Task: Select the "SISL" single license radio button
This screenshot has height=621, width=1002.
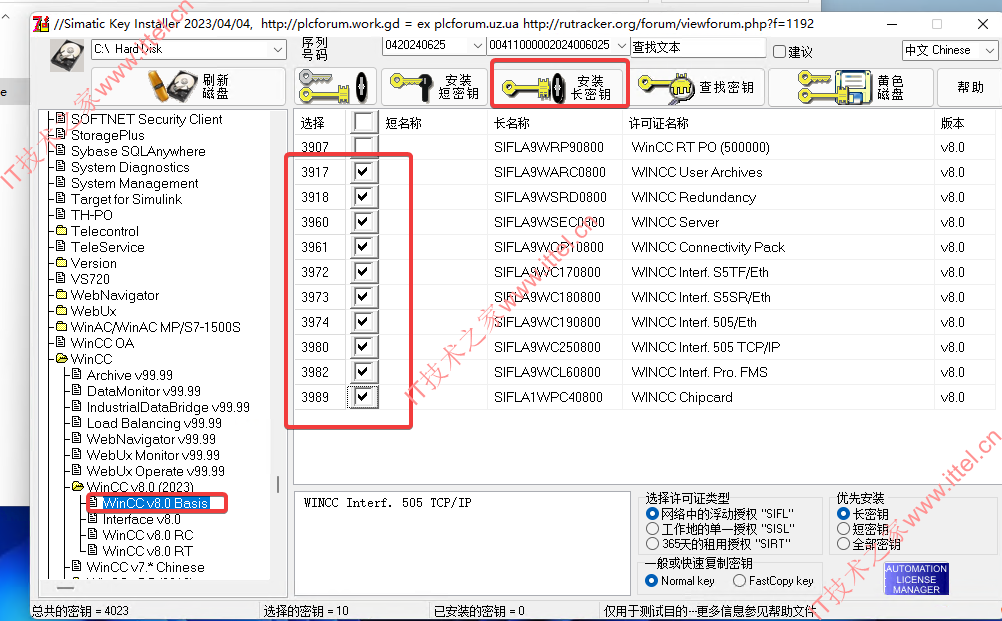Action: [652, 528]
